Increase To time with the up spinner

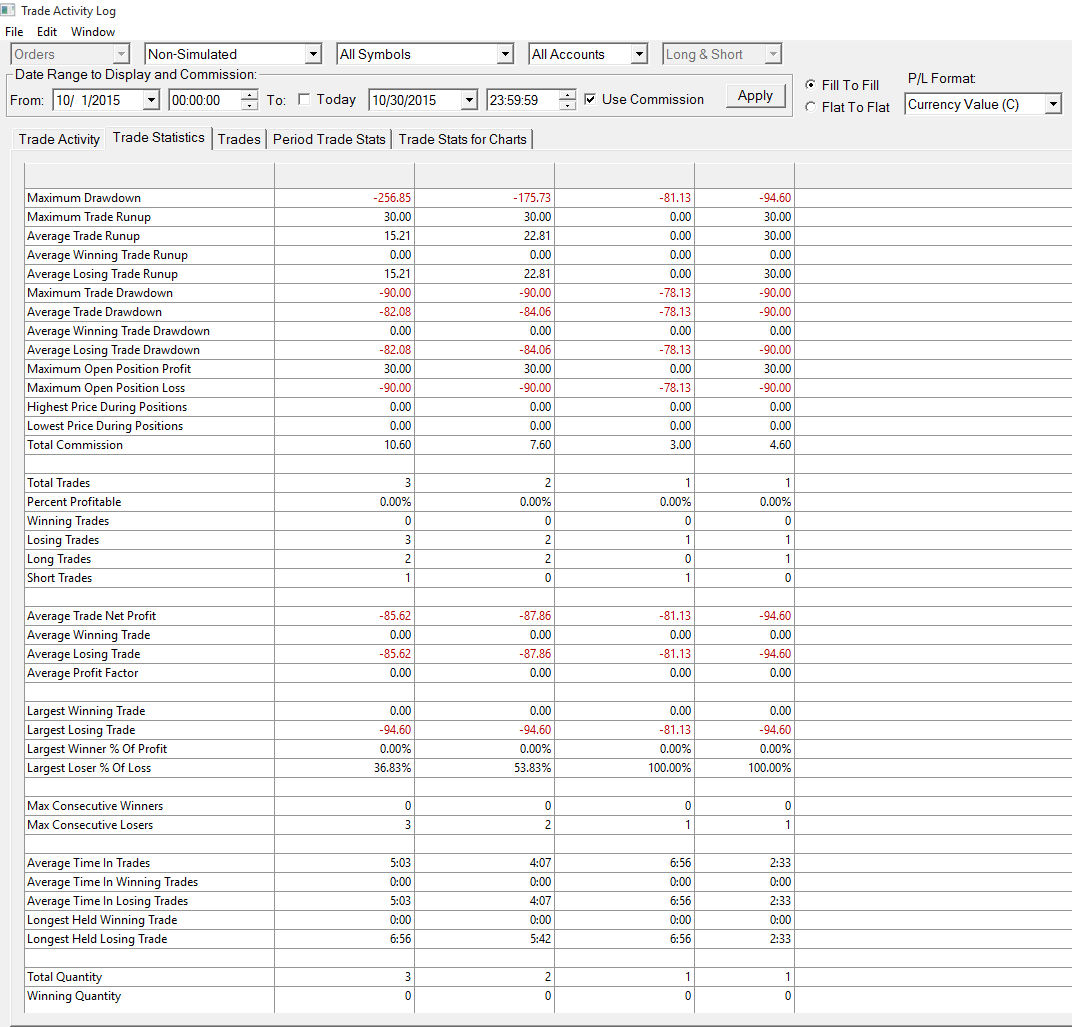tap(567, 96)
